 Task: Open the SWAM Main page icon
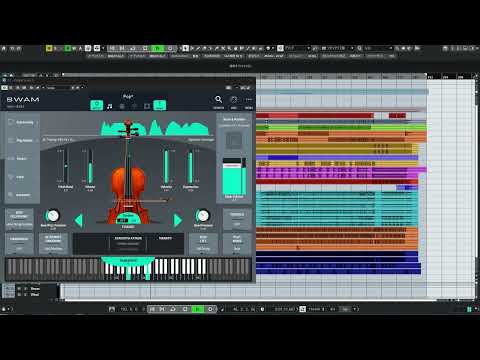[x=97, y=105]
